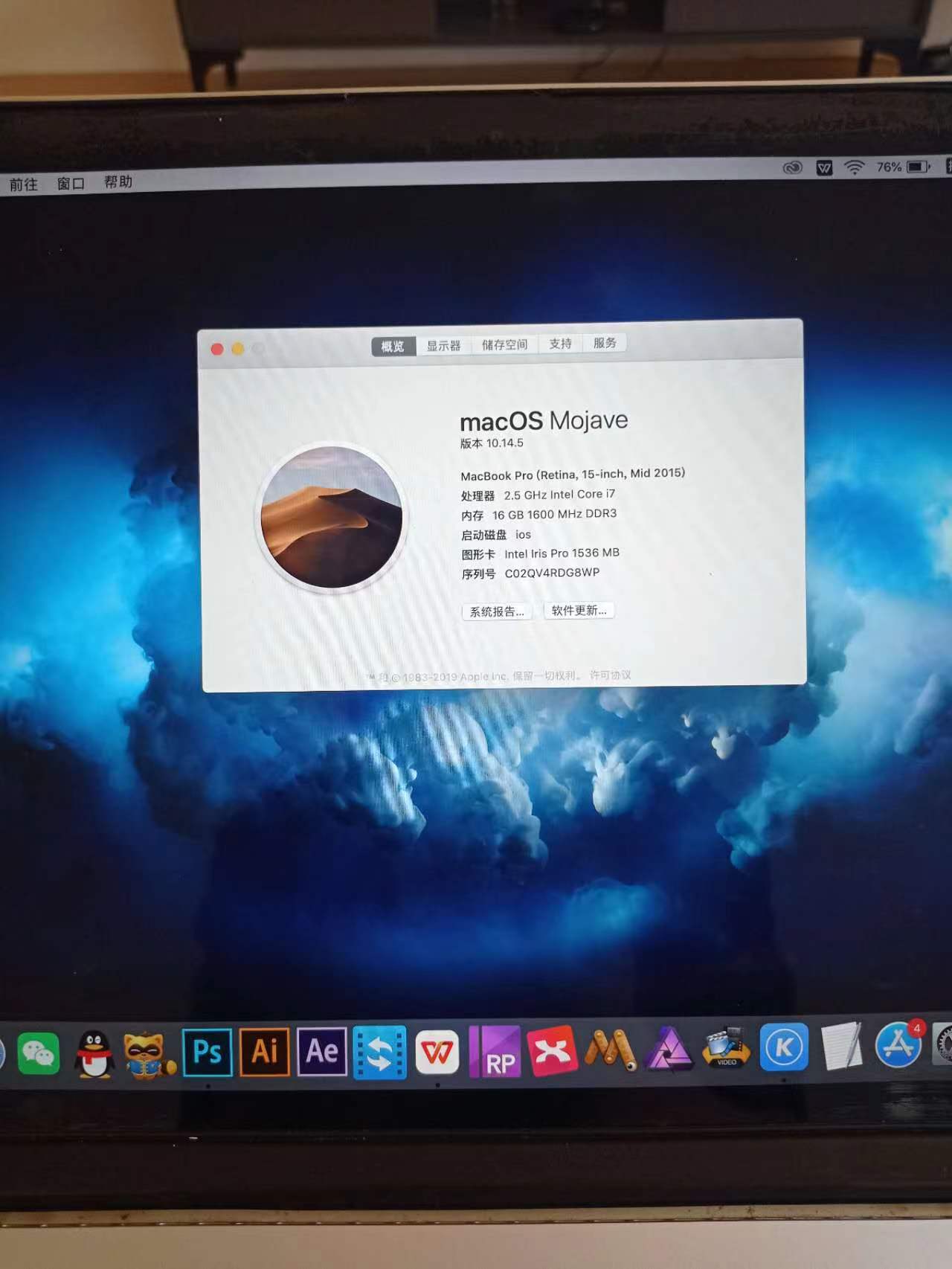
Task: Open the 窗口 menu
Action: coord(71,183)
